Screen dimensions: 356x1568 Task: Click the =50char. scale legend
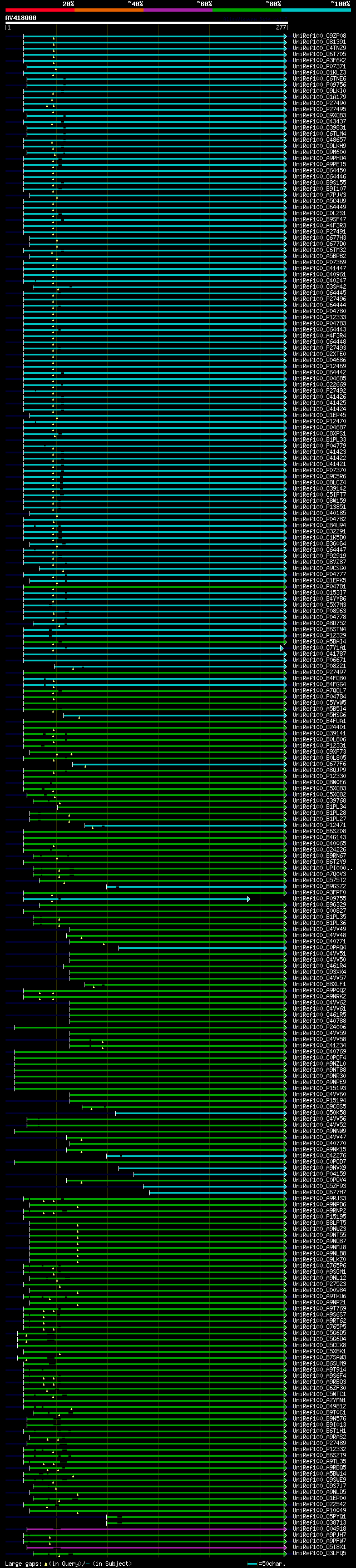(266, 1563)
